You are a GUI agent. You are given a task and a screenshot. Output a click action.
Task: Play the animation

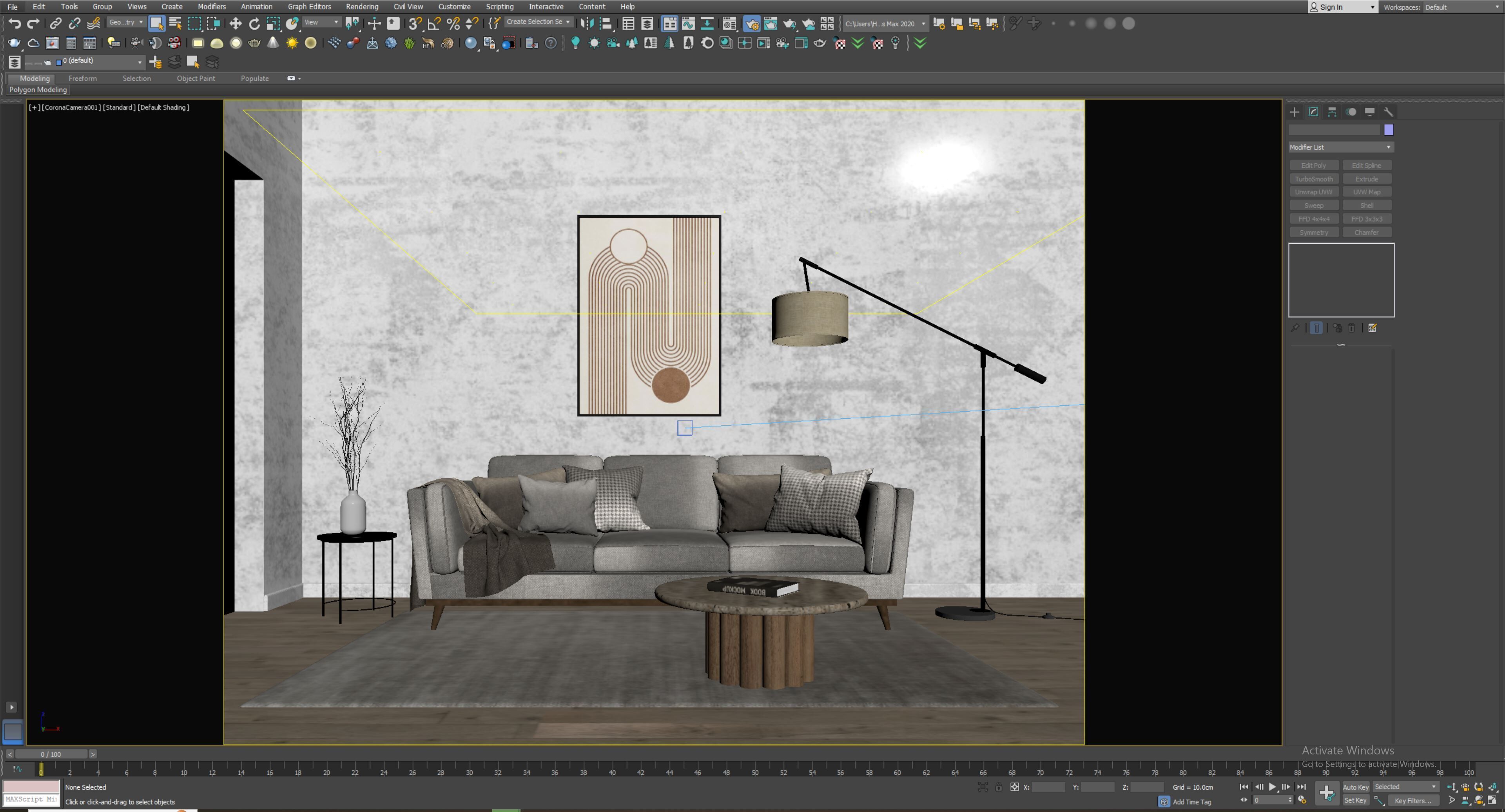click(1273, 787)
